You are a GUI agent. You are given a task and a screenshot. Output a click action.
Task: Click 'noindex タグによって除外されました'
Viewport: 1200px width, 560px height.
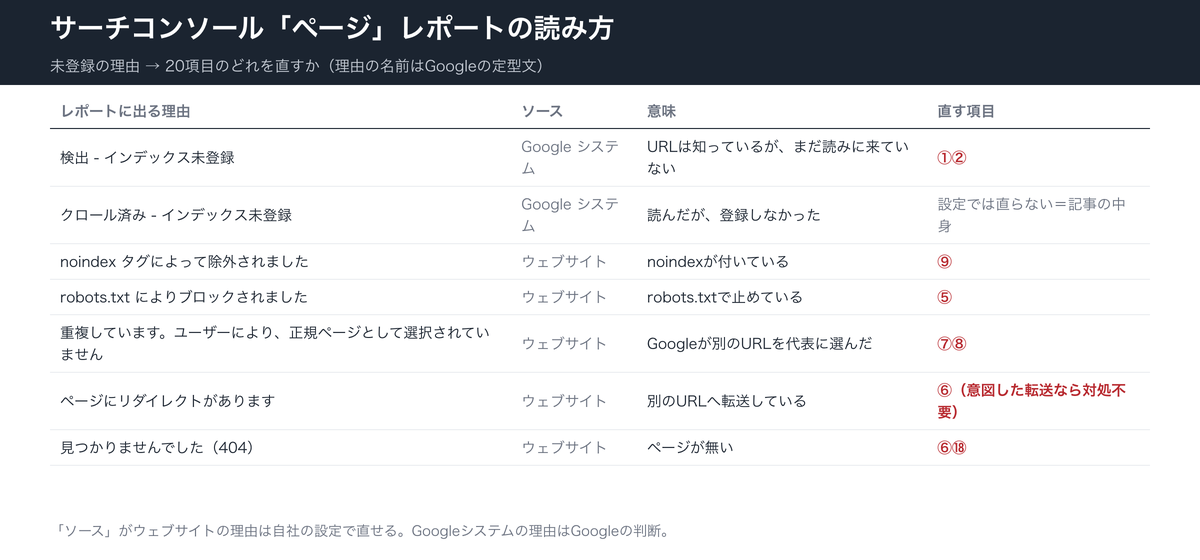[x=184, y=262]
